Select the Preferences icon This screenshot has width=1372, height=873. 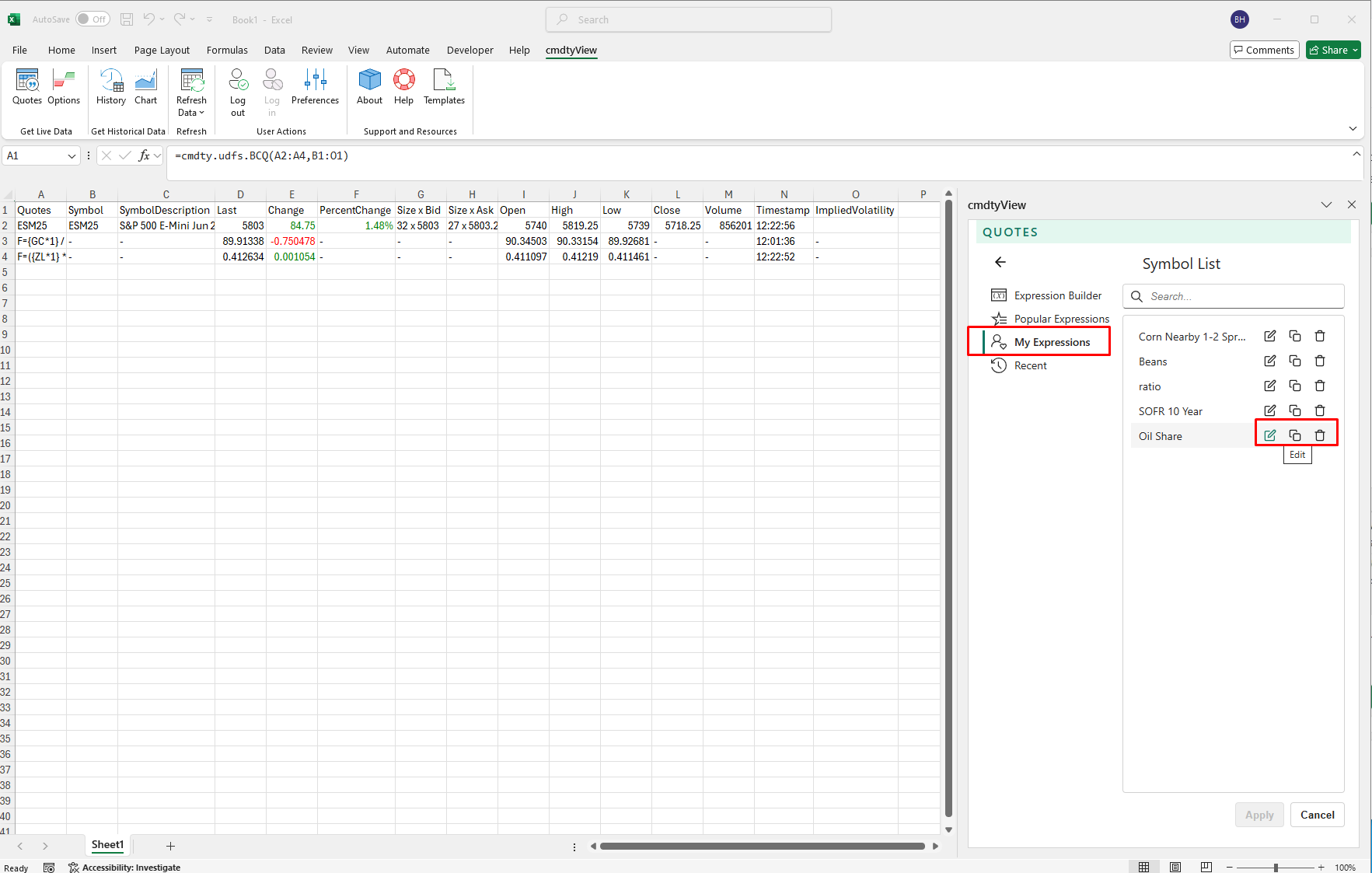316,87
